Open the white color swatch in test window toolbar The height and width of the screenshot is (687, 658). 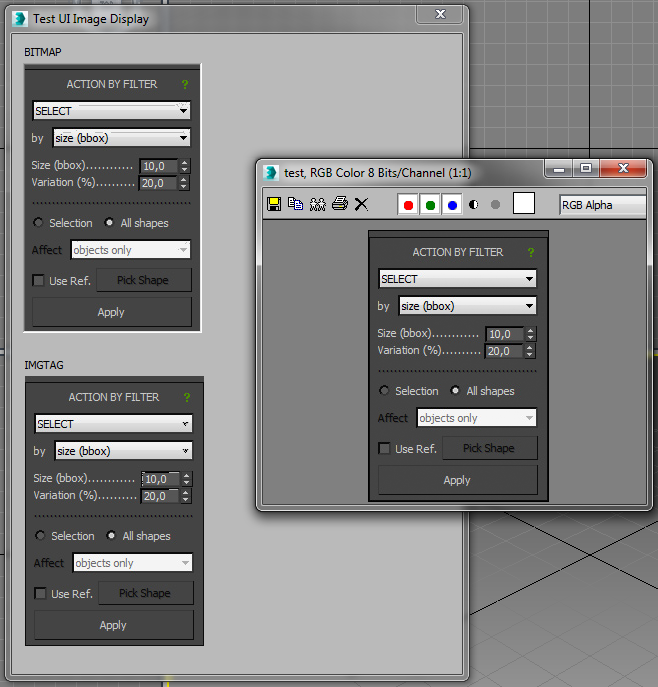click(x=524, y=203)
